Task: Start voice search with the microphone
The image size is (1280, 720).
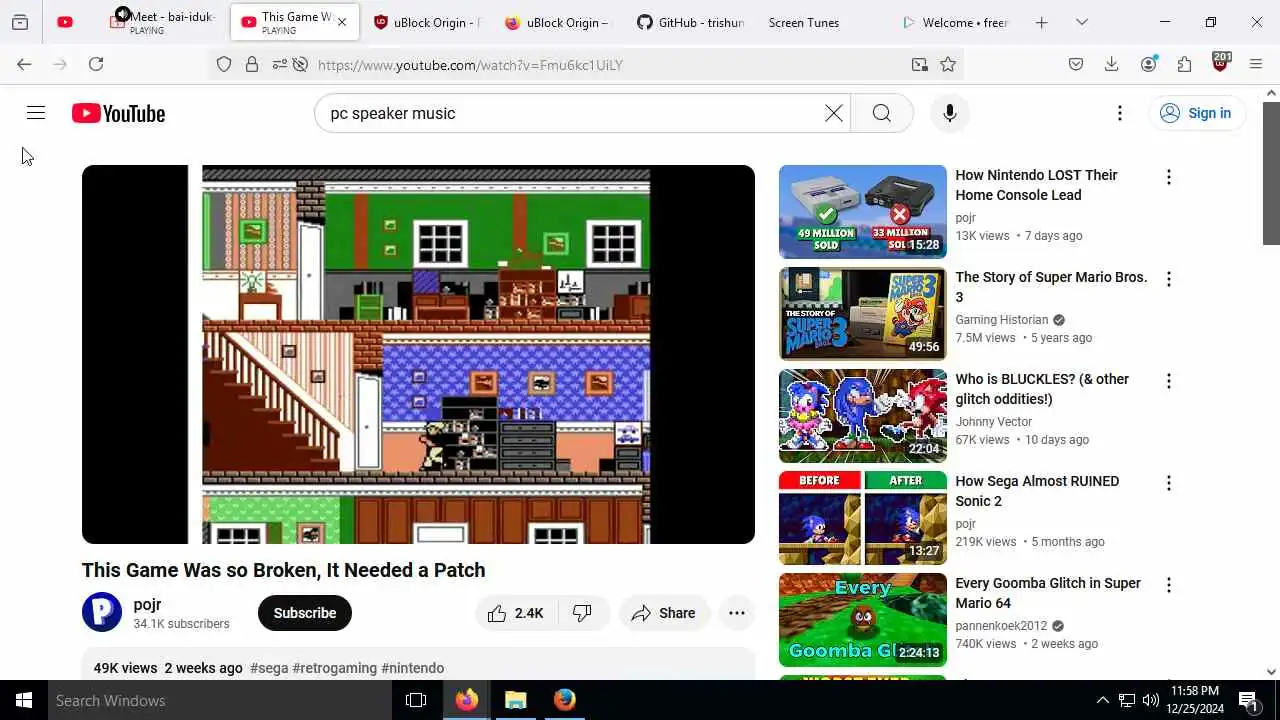Action: click(950, 113)
